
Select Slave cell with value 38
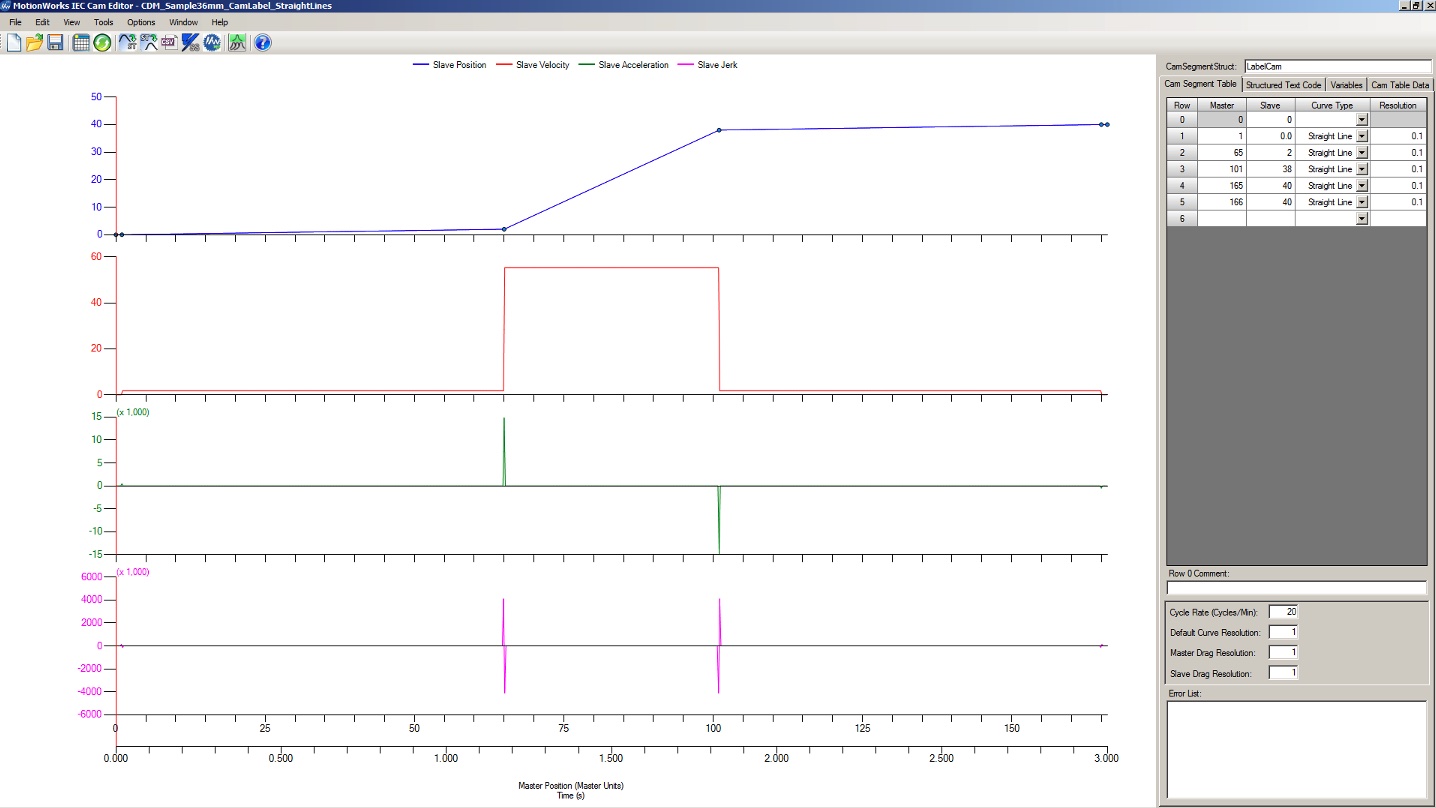click(1270, 169)
